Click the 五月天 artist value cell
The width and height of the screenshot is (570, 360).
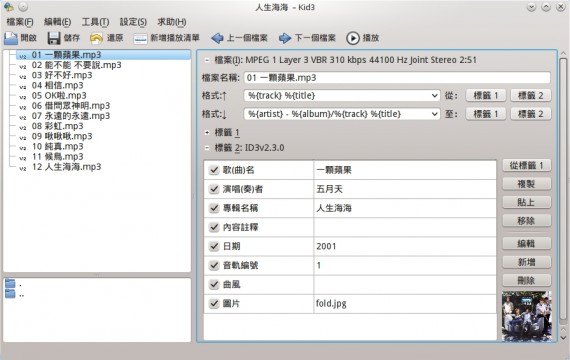[x=405, y=189]
